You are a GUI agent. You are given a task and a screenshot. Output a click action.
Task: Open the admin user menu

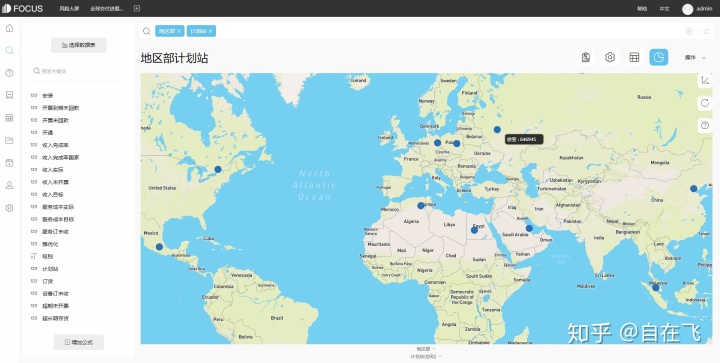click(x=704, y=9)
